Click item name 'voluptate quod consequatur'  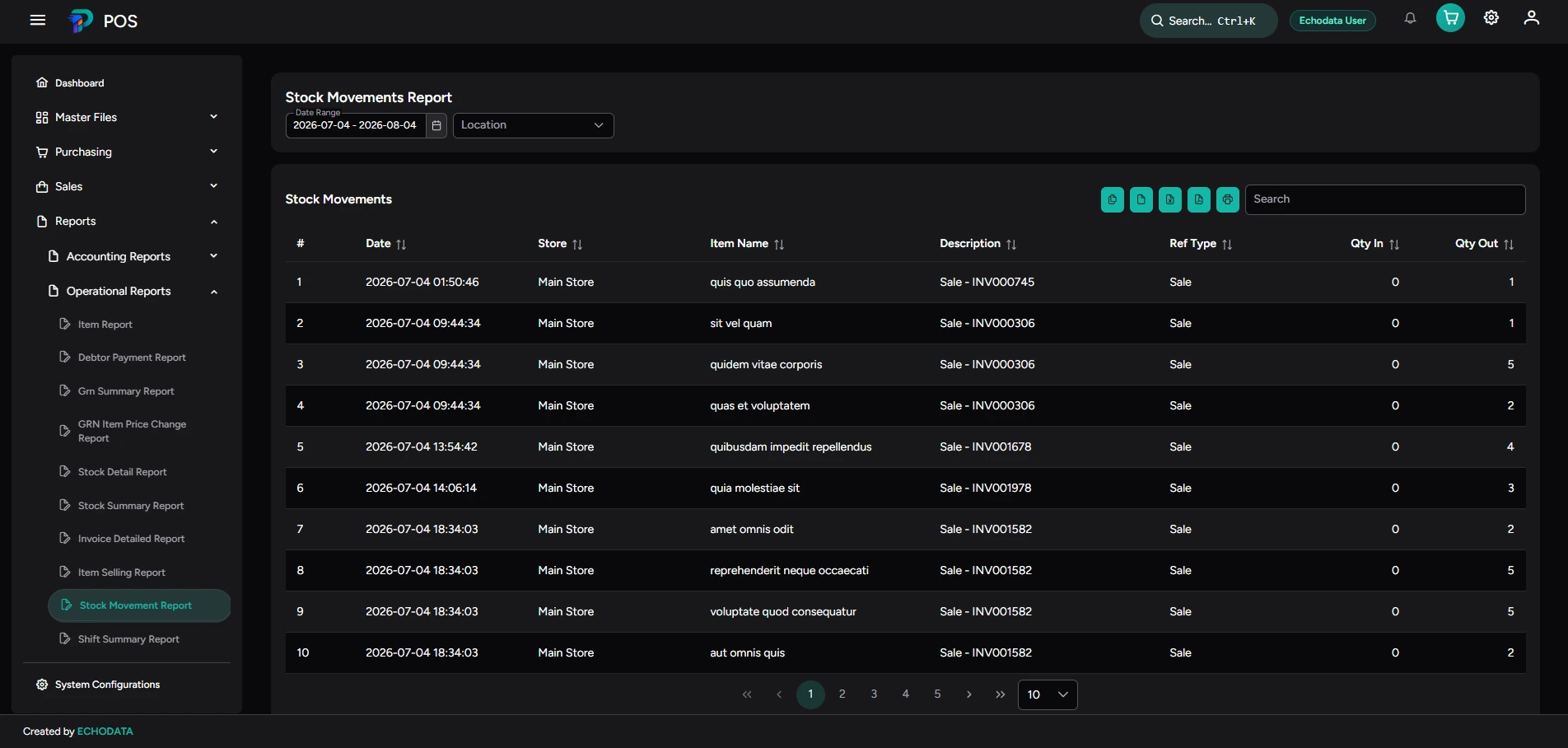pos(783,612)
